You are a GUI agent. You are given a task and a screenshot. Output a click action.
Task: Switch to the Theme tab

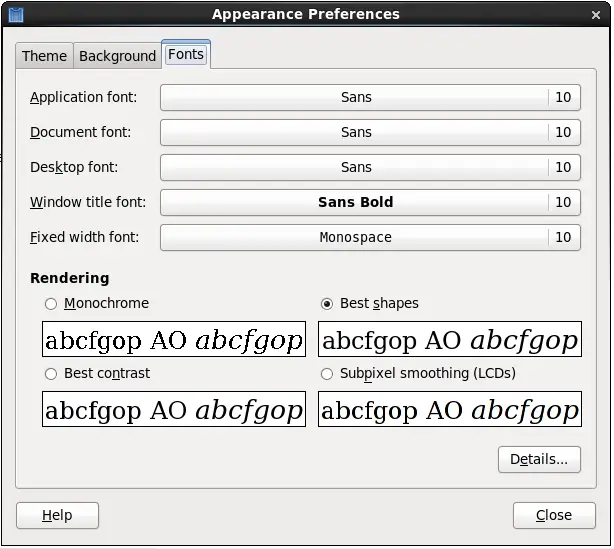pyautogui.click(x=44, y=56)
